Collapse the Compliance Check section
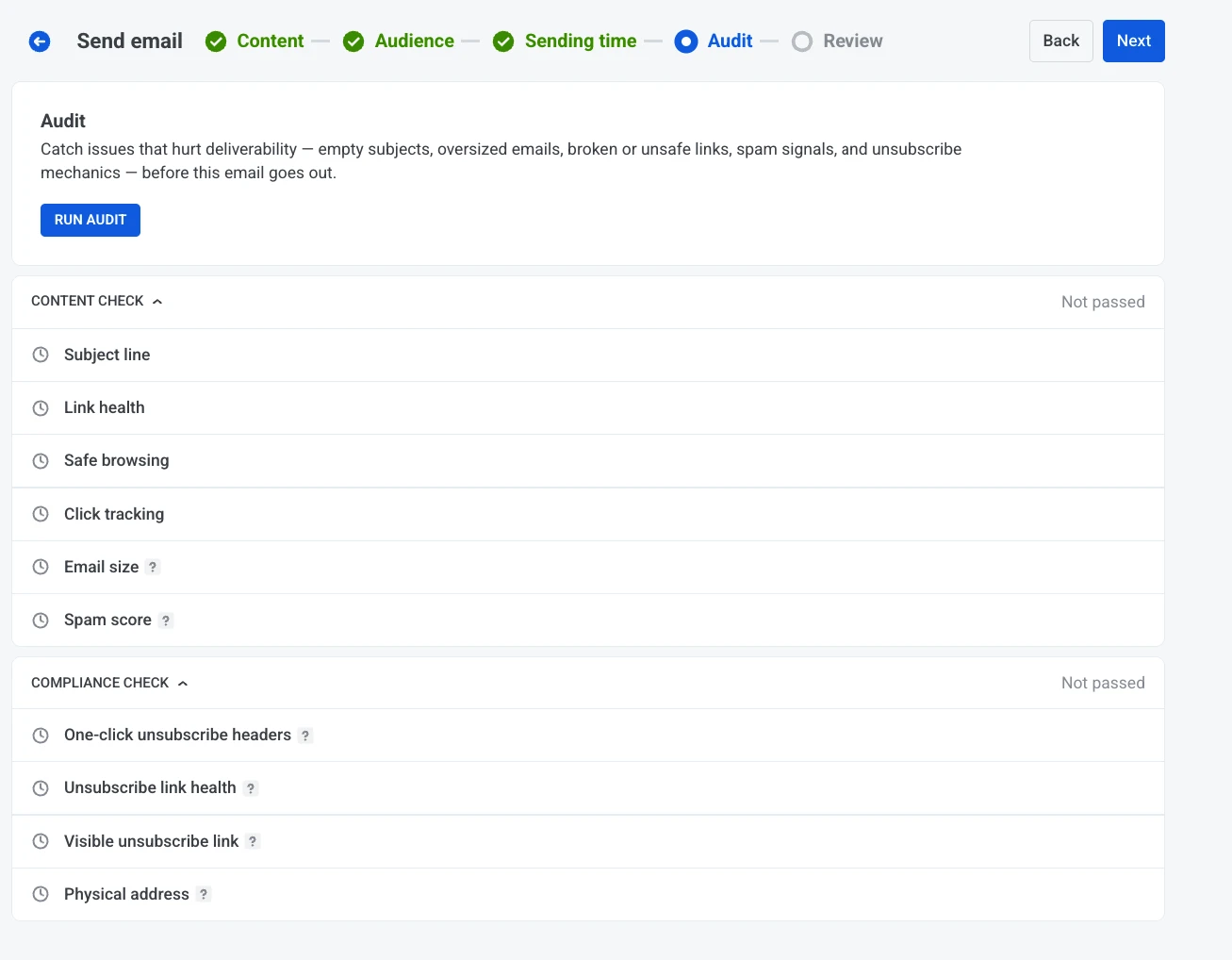 click(109, 683)
